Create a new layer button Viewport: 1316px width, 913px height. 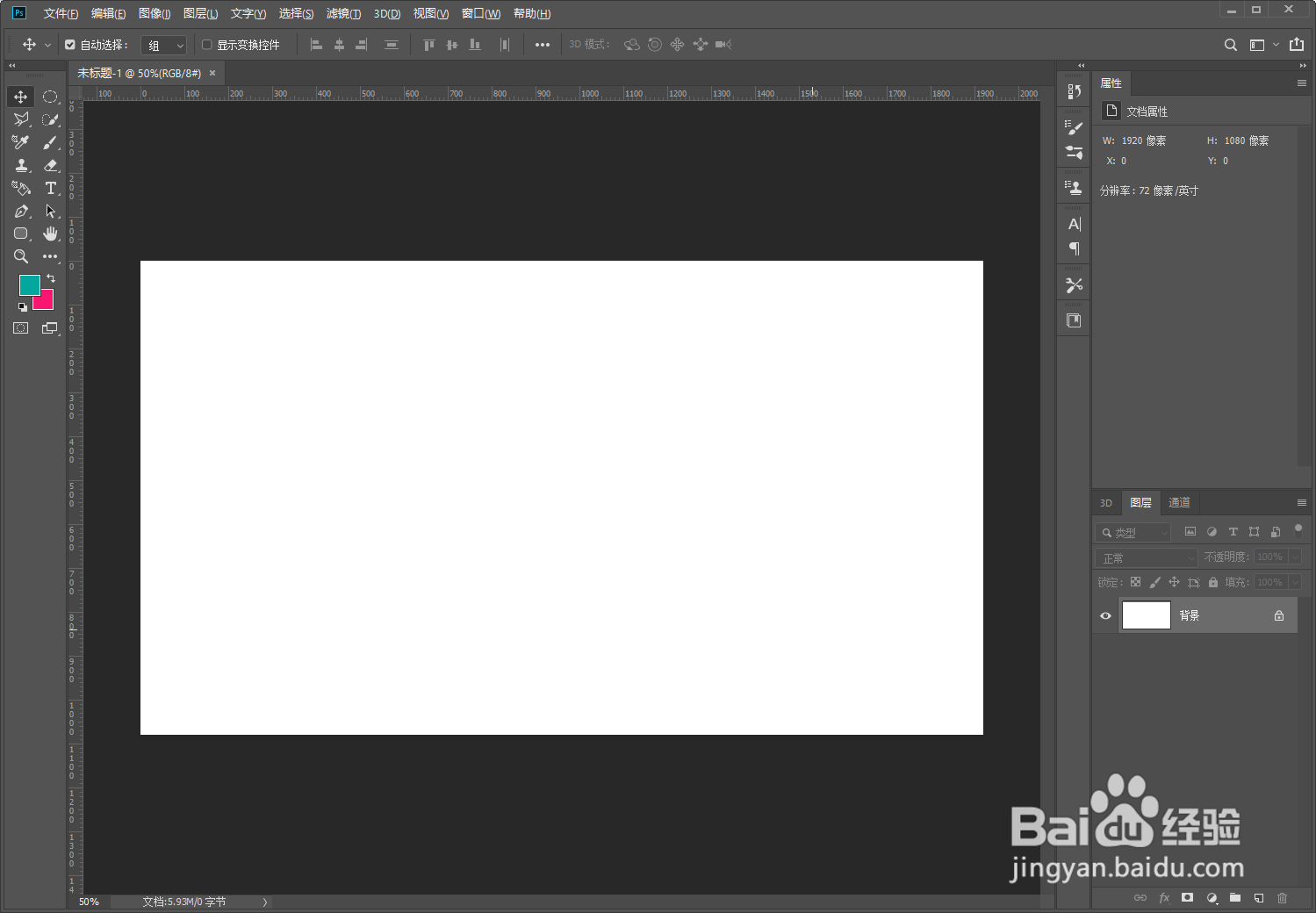[1259, 898]
